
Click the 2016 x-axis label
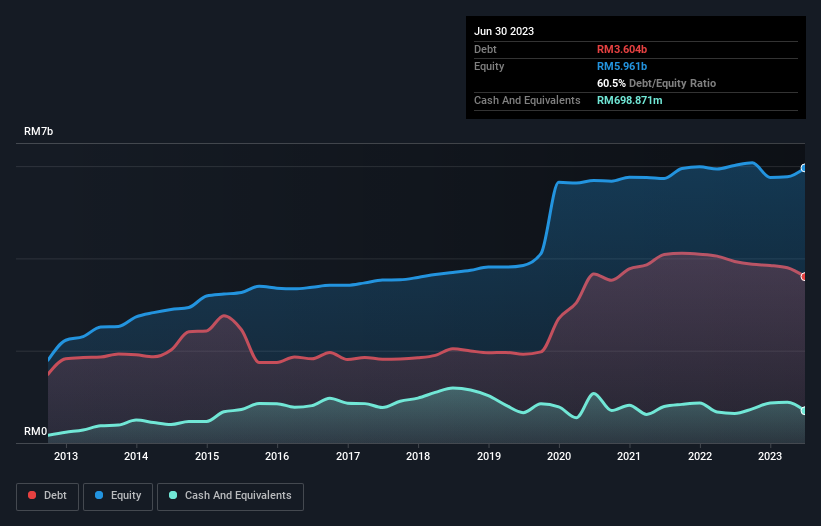[277, 456]
